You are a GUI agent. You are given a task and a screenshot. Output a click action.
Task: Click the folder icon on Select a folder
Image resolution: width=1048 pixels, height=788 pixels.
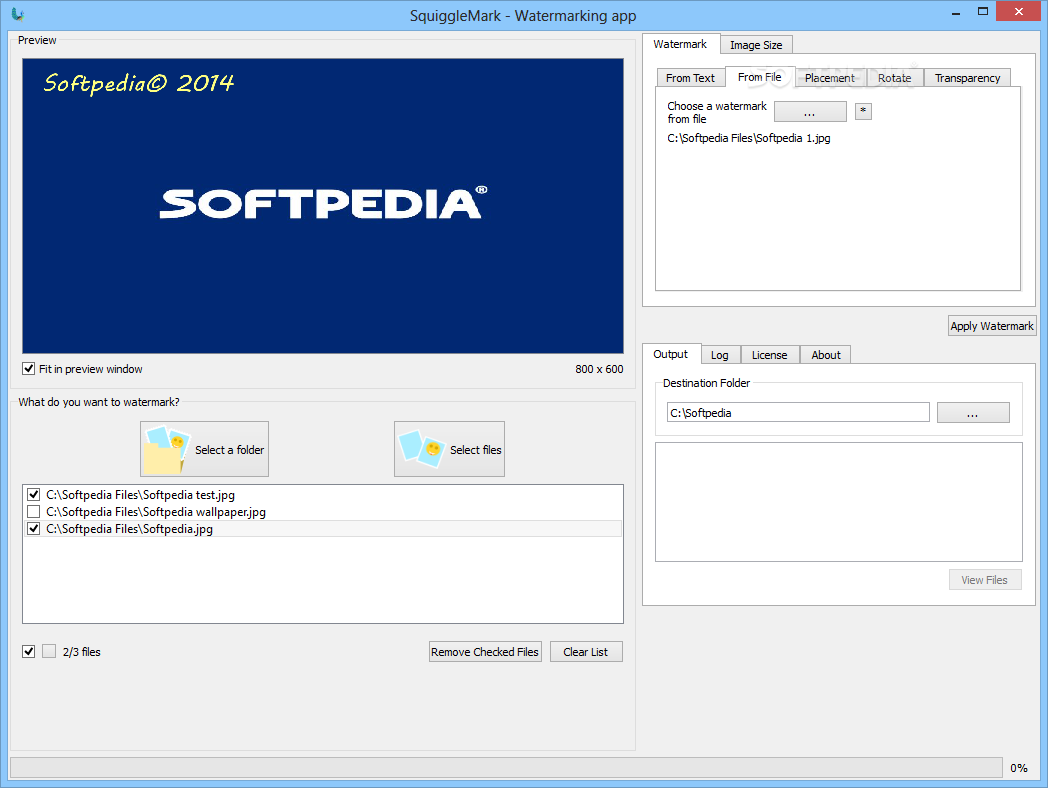[x=167, y=450]
